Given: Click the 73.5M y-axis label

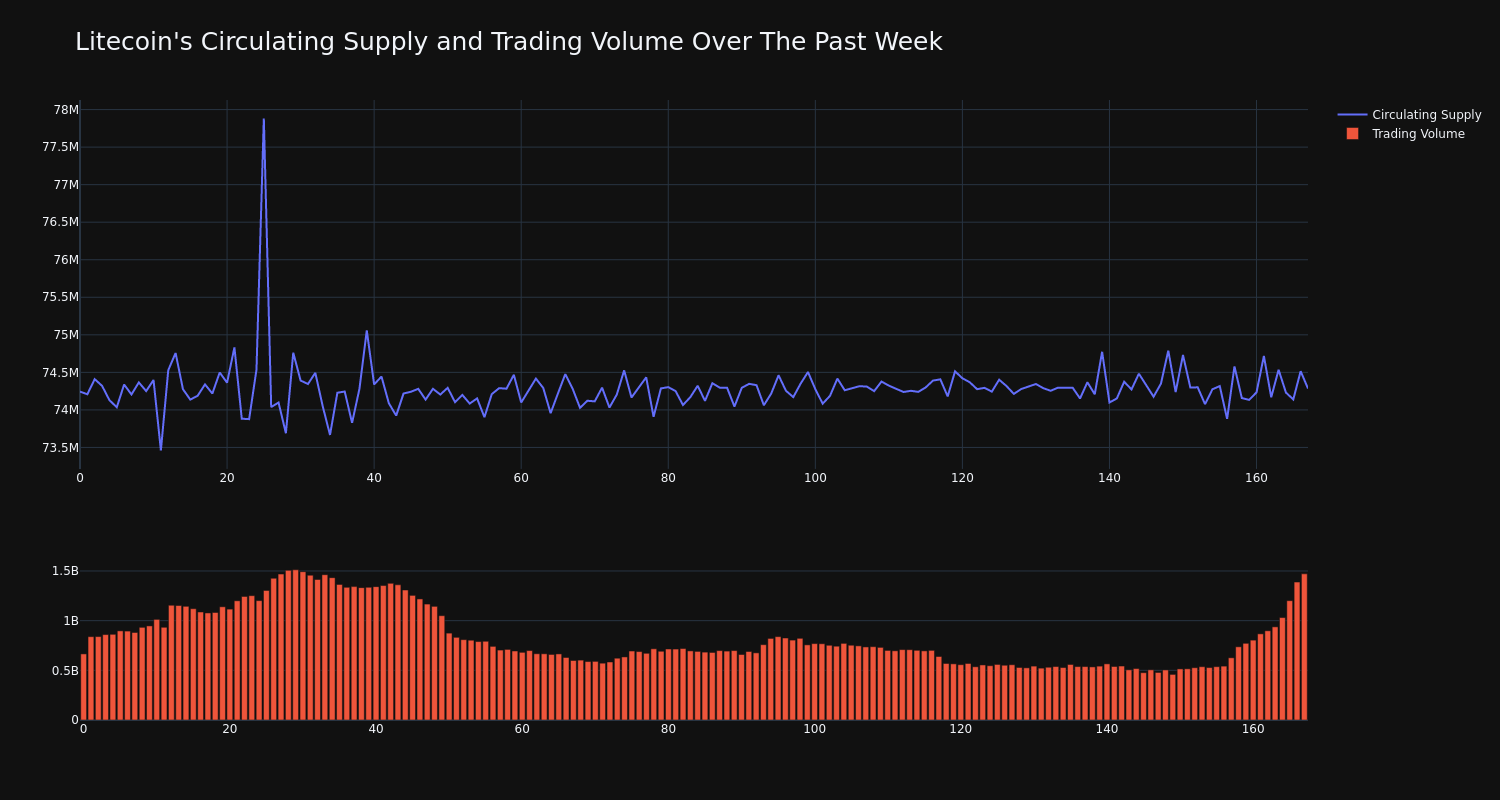Looking at the screenshot, I should coord(60,447).
